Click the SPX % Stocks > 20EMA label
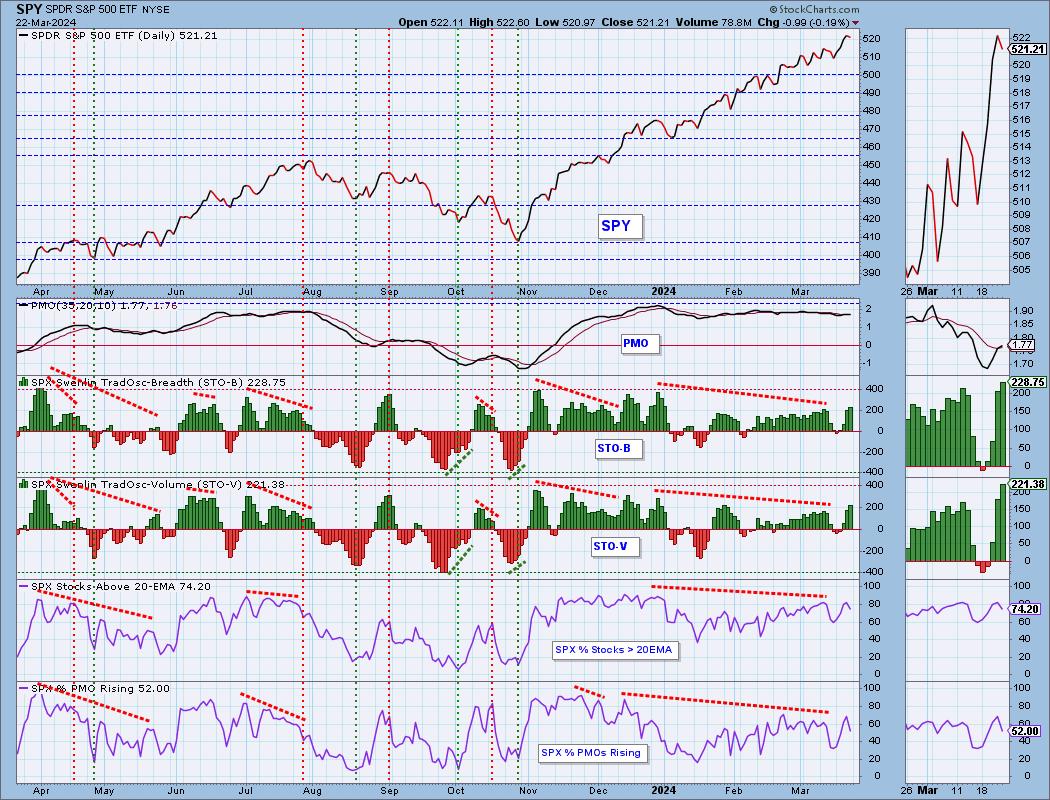Screen dimensions: 1050x800 pos(613,649)
